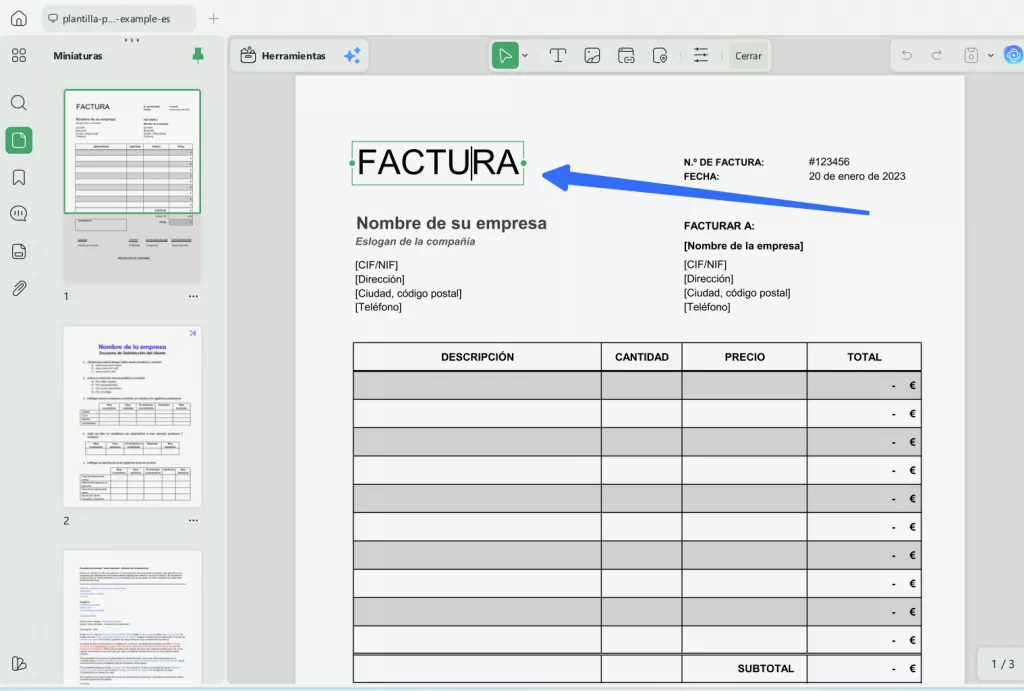Select the Link tool

pyautogui.click(x=626, y=56)
